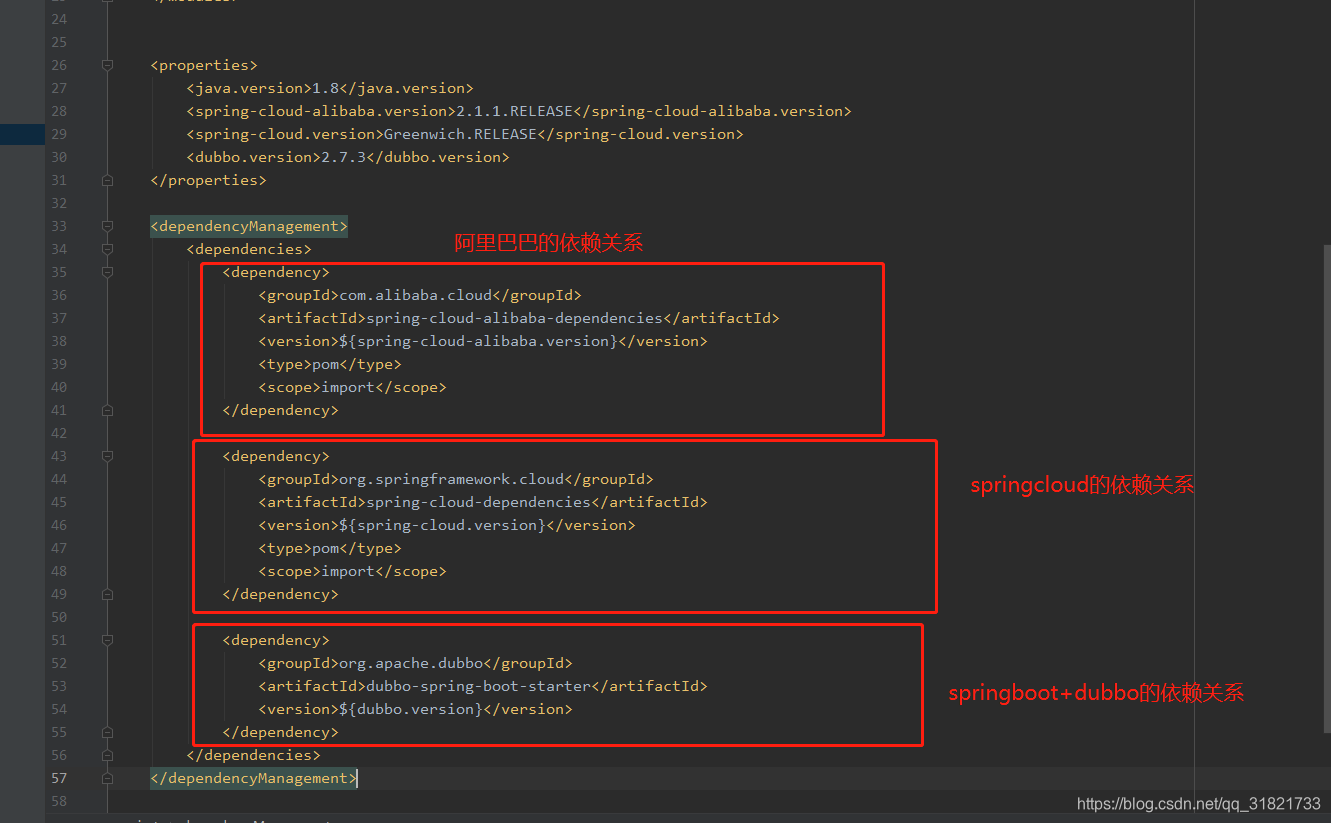Collapse the alibaba dependency at line 35

(107, 272)
